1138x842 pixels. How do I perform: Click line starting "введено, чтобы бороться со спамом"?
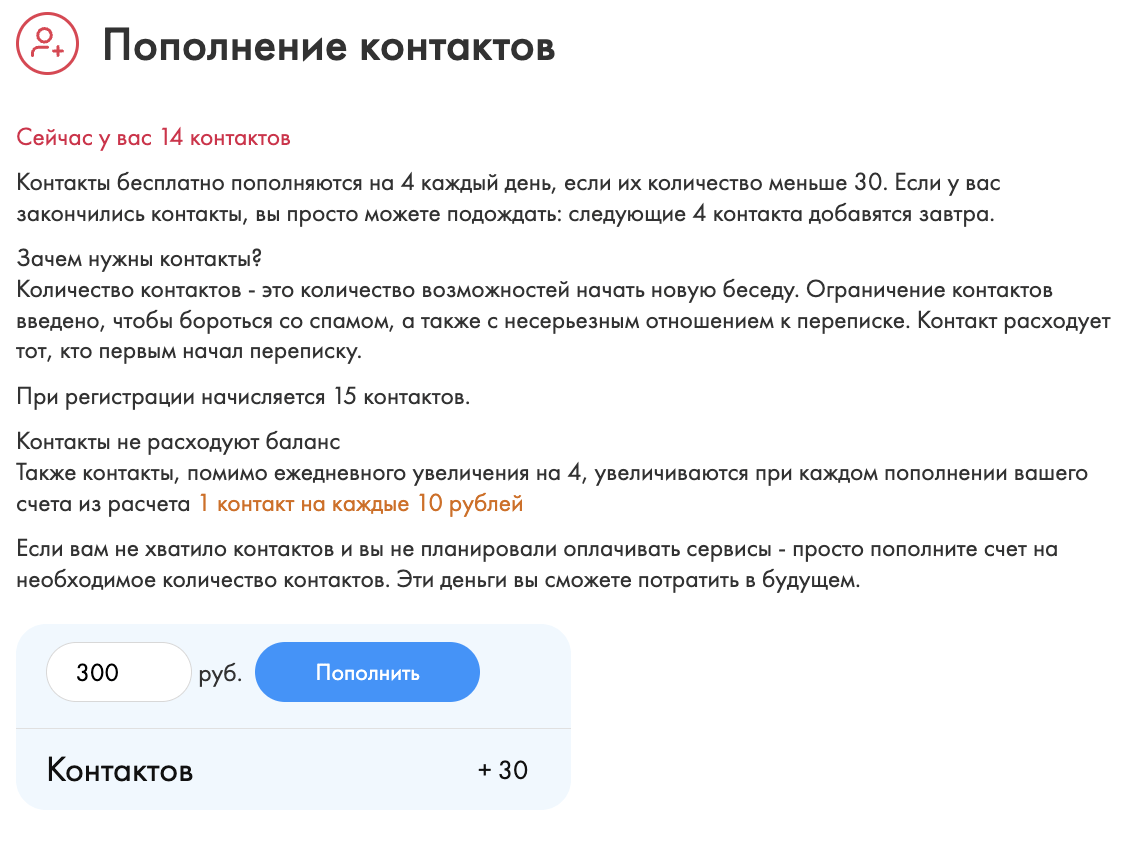click(563, 321)
